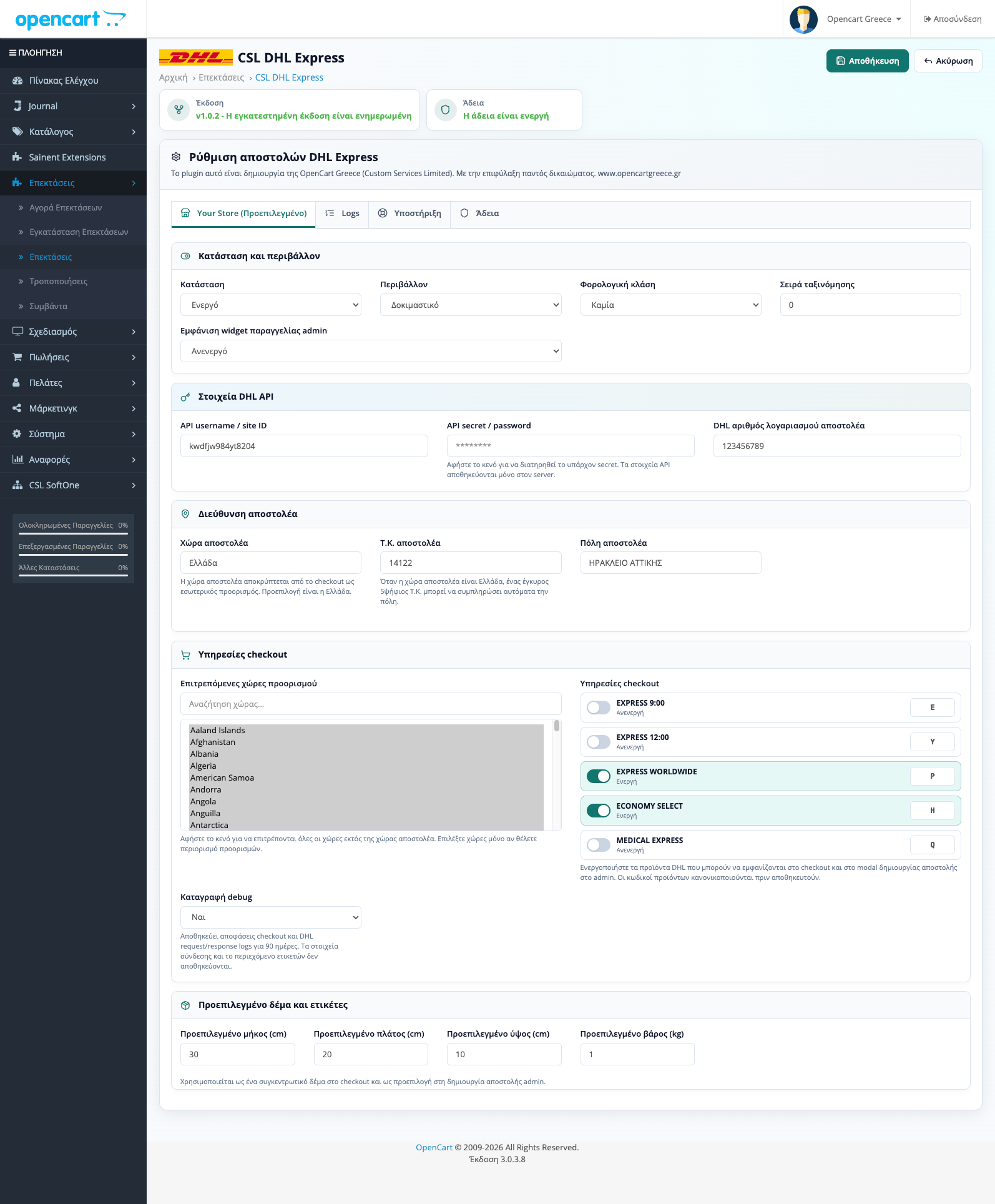Click the dashboard icon beside Πίνακας Ελέγχου
The width and height of the screenshot is (995, 1204).
[17, 81]
